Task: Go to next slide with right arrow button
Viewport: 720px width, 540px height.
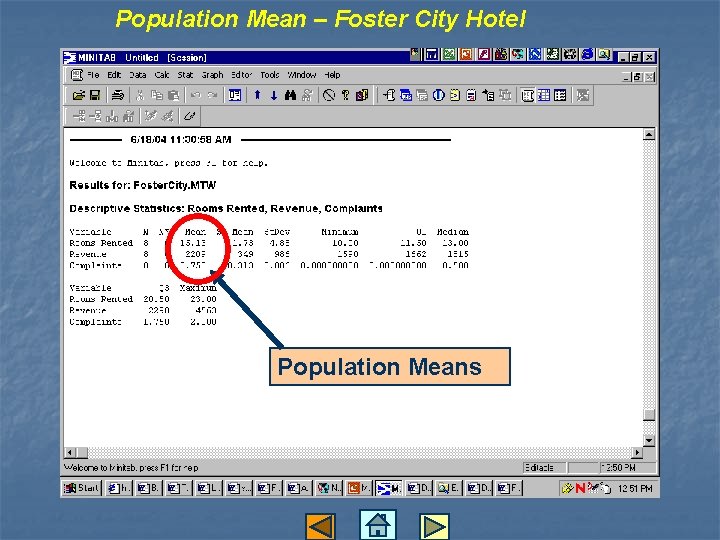Action: click(434, 526)
